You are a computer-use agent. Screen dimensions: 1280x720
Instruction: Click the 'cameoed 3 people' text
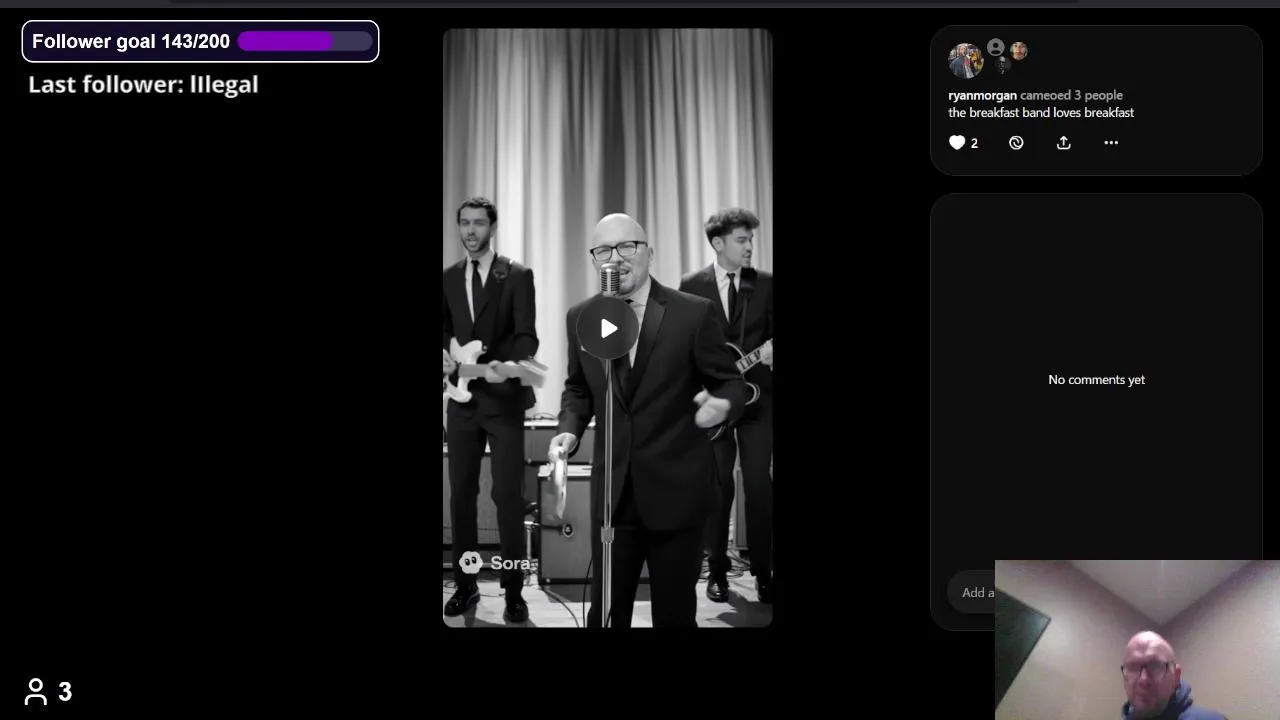tap(1071, 95)
